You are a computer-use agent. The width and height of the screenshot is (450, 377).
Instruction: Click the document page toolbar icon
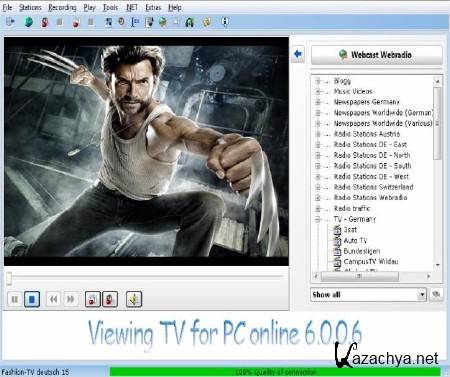point(149,22)
